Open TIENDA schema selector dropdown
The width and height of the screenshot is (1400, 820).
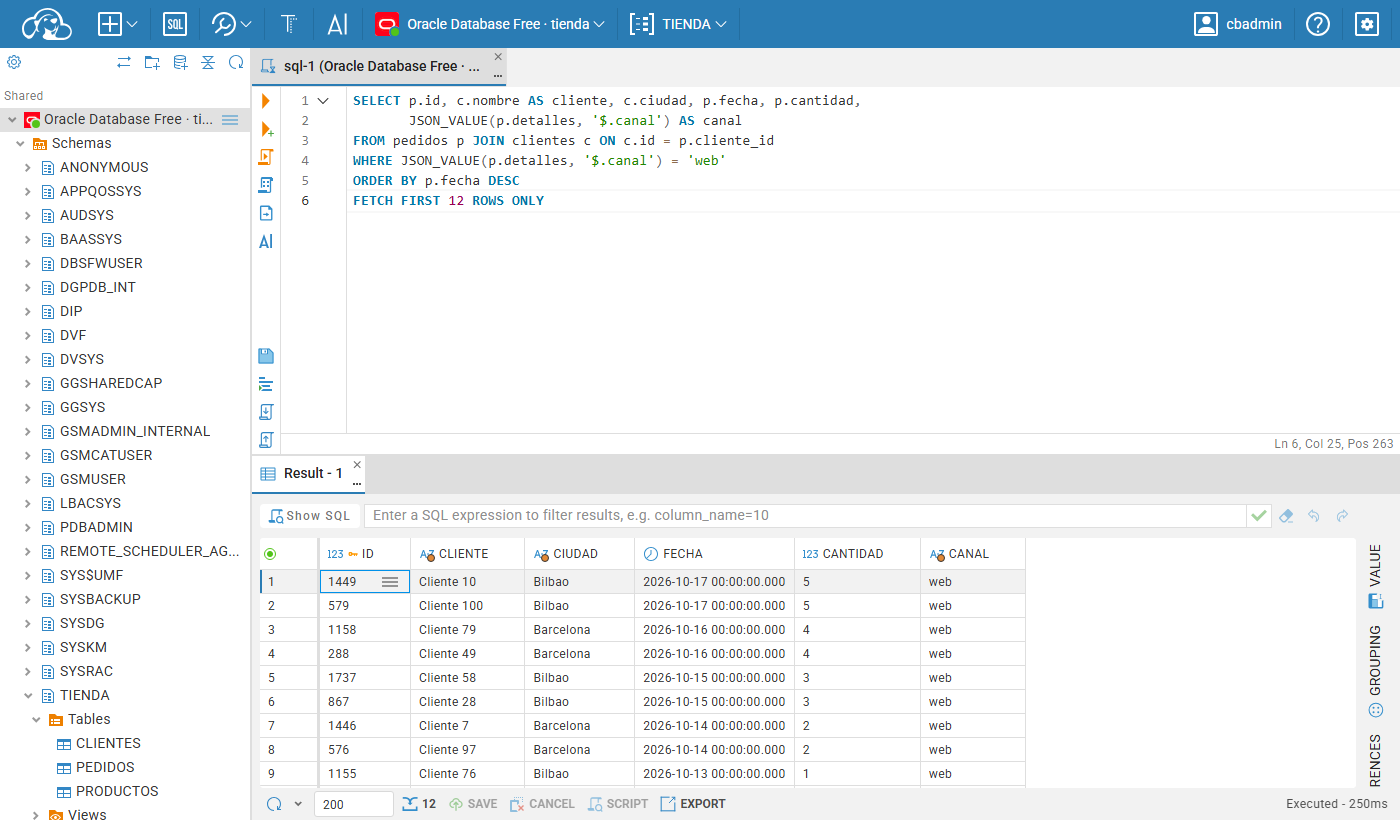pos(678,24)
